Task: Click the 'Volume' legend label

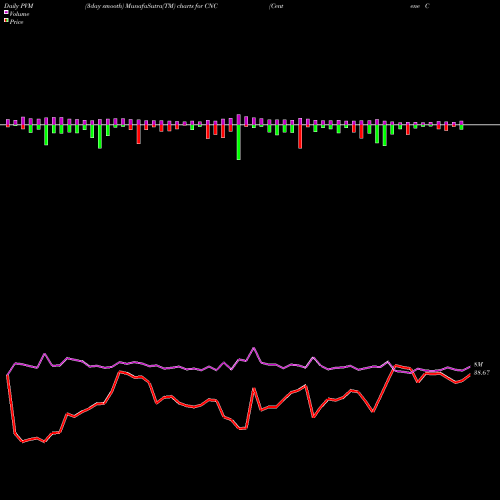Action: click(x=19, y=14)
